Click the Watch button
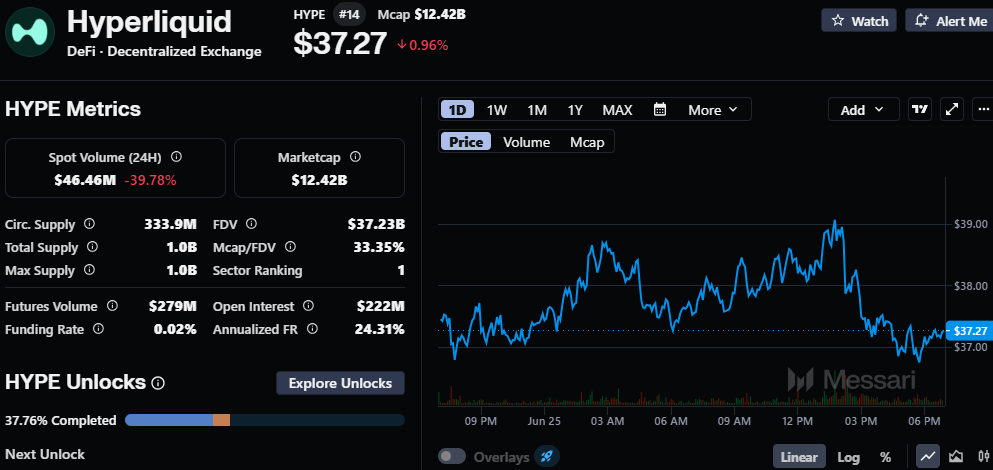993x470 pixels. [859, 21]
